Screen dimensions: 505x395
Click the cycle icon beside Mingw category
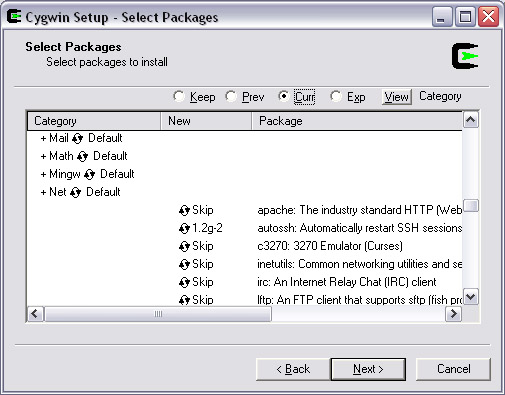tap(89, 174)
